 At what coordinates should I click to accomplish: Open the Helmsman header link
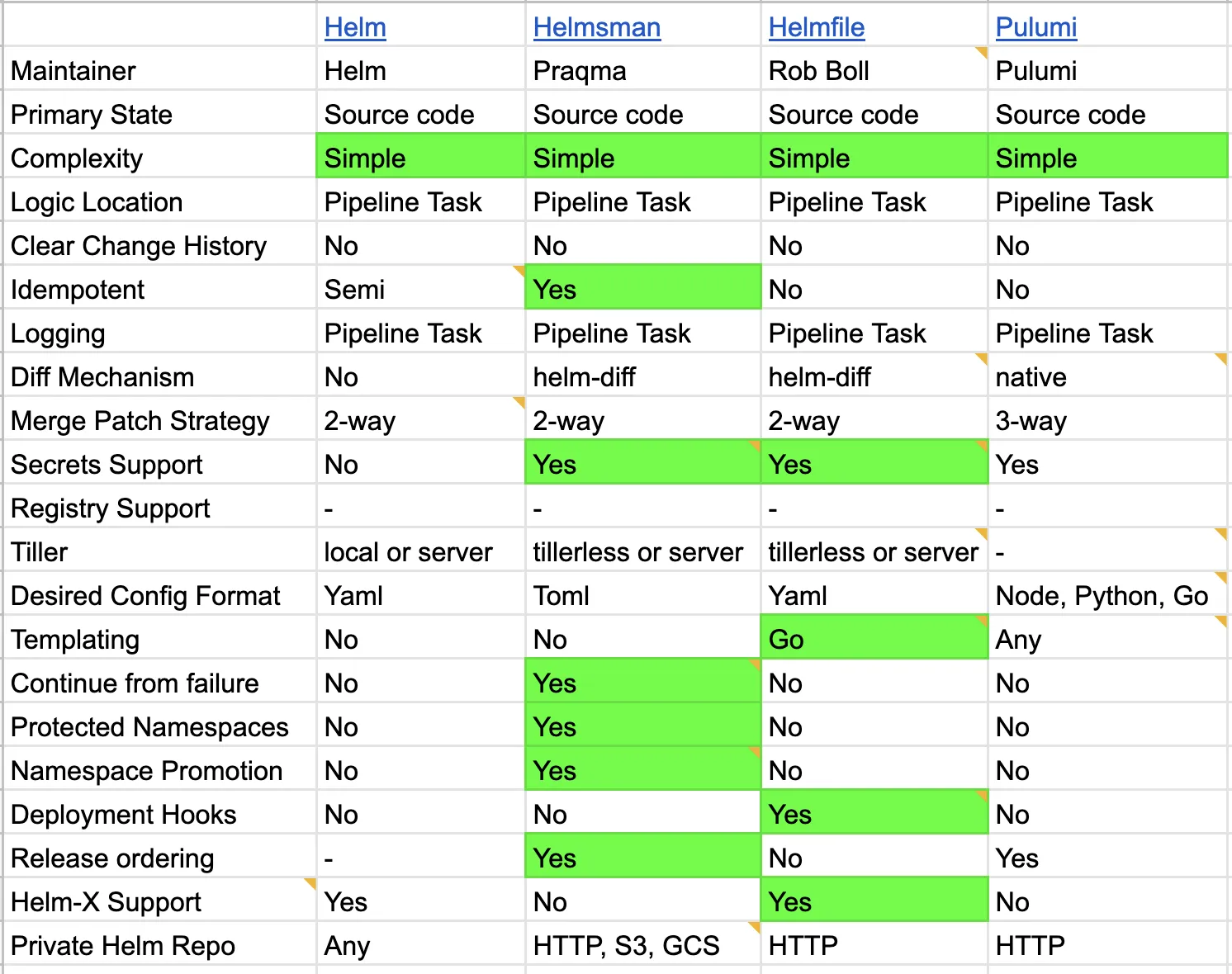(596, 27)
